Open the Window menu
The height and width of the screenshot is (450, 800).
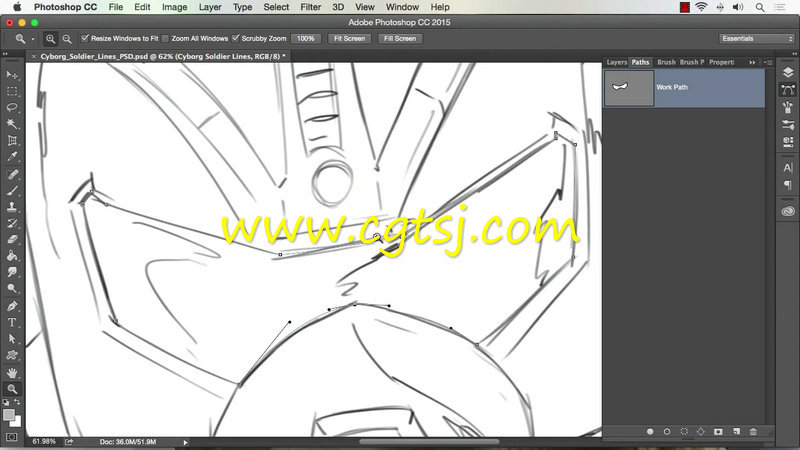point(402,7)
